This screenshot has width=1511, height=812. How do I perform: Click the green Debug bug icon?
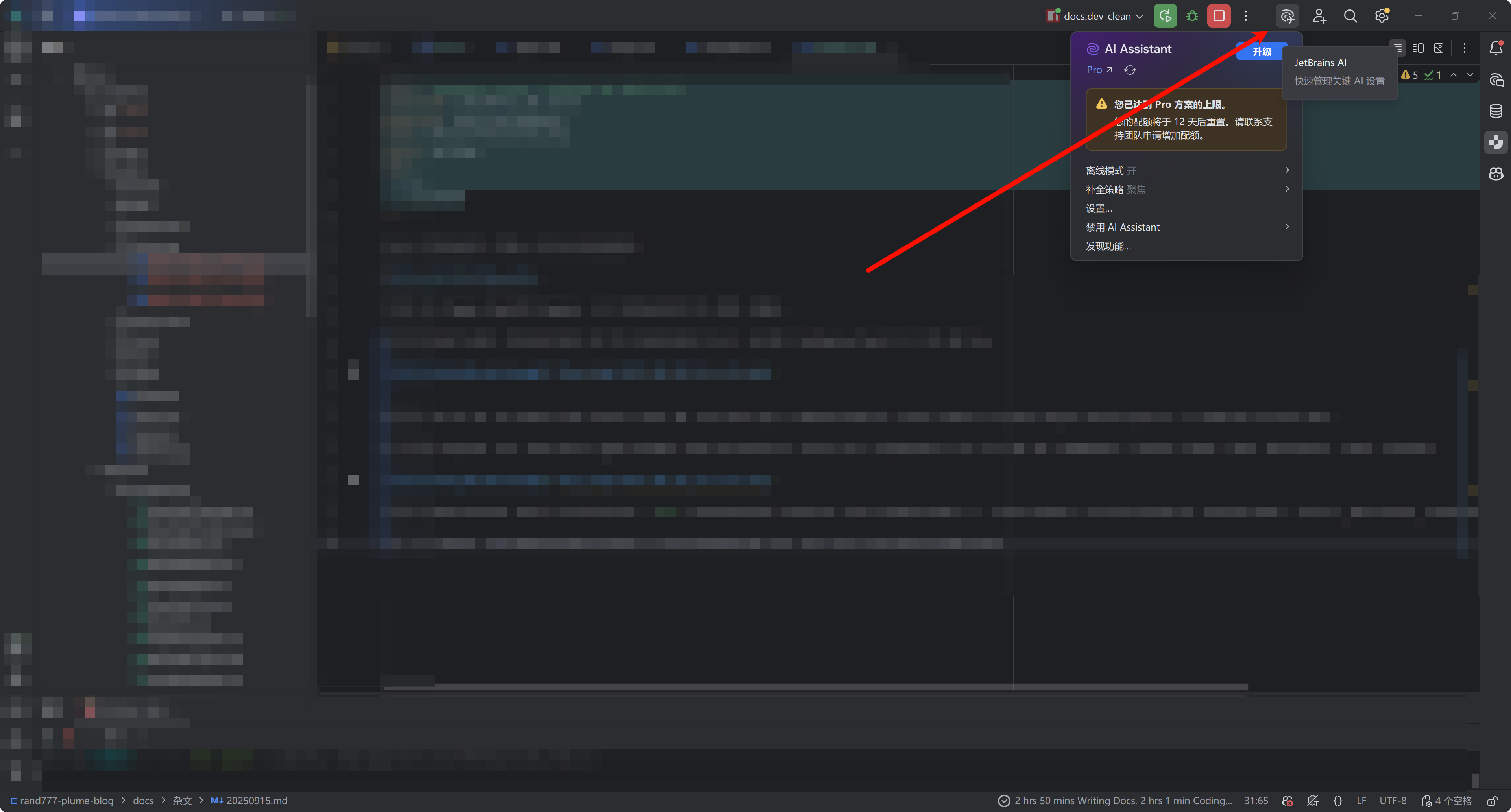click(x=1192, y=16)
